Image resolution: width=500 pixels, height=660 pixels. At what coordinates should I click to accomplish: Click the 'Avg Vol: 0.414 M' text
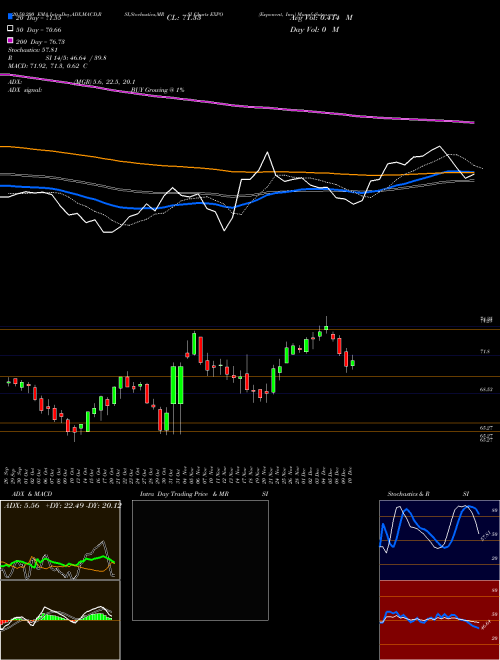[321, 18]
